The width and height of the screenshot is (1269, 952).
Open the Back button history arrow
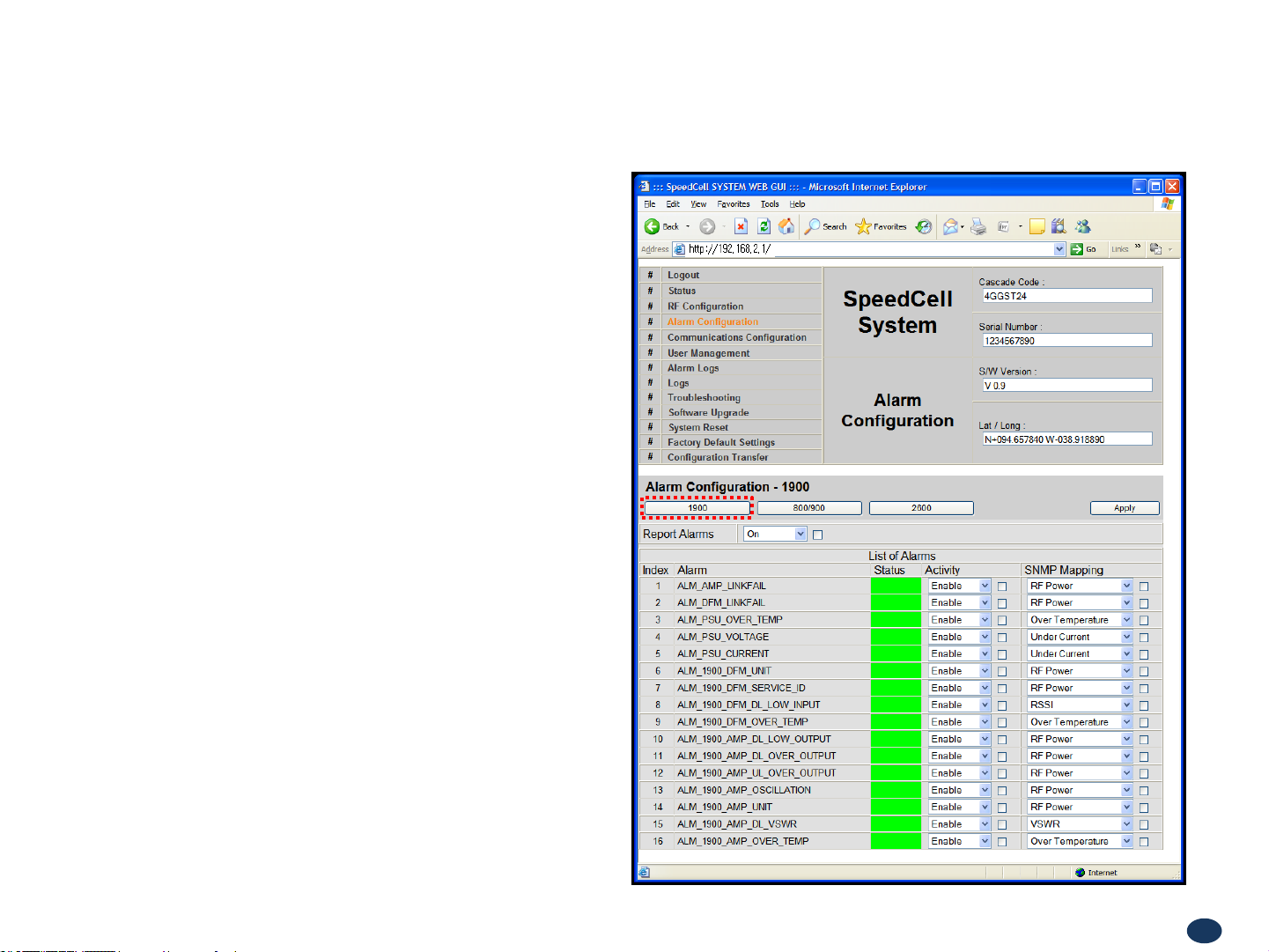pos(688,226)
